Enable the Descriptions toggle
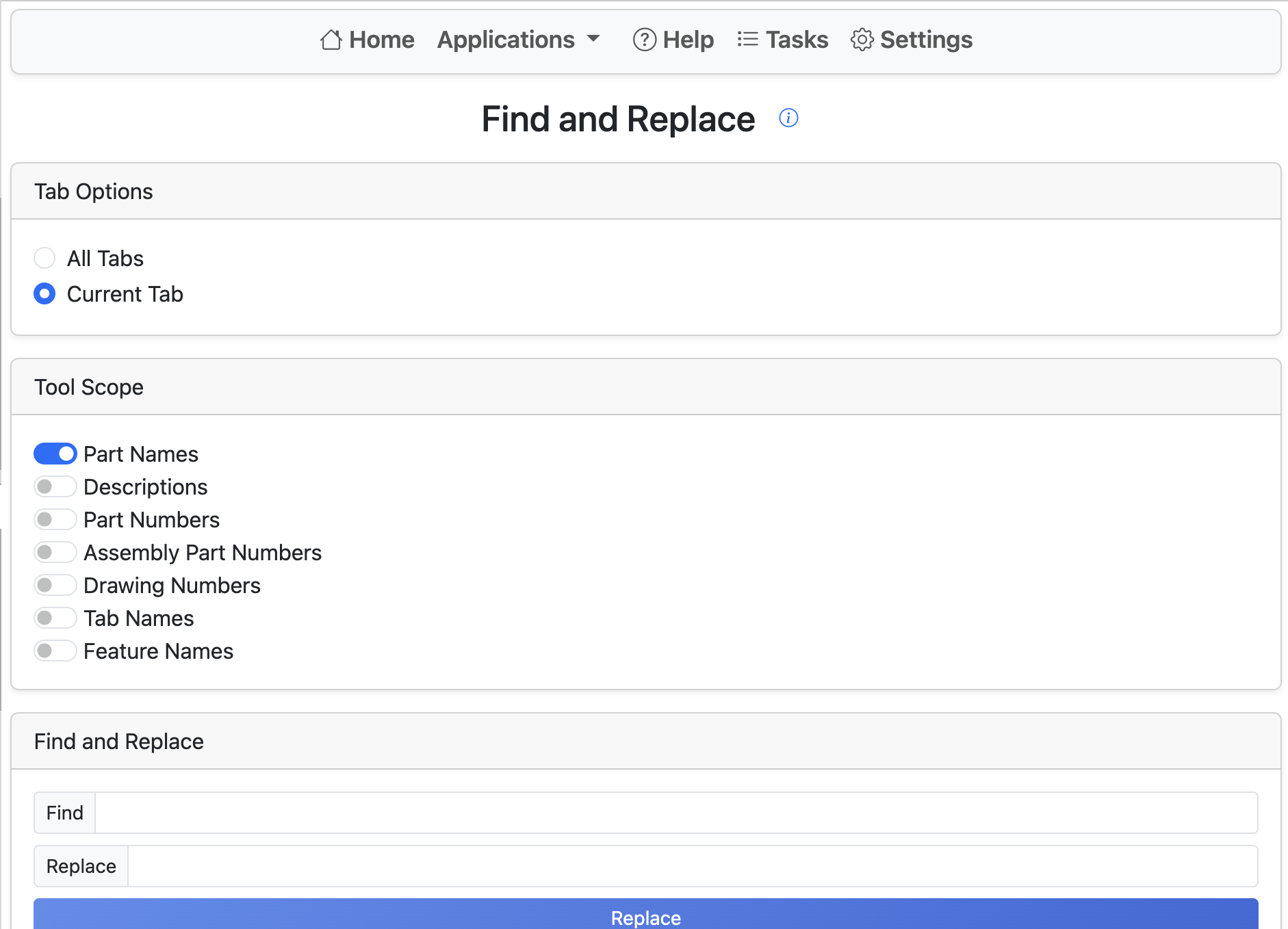 tap(55, 486)
